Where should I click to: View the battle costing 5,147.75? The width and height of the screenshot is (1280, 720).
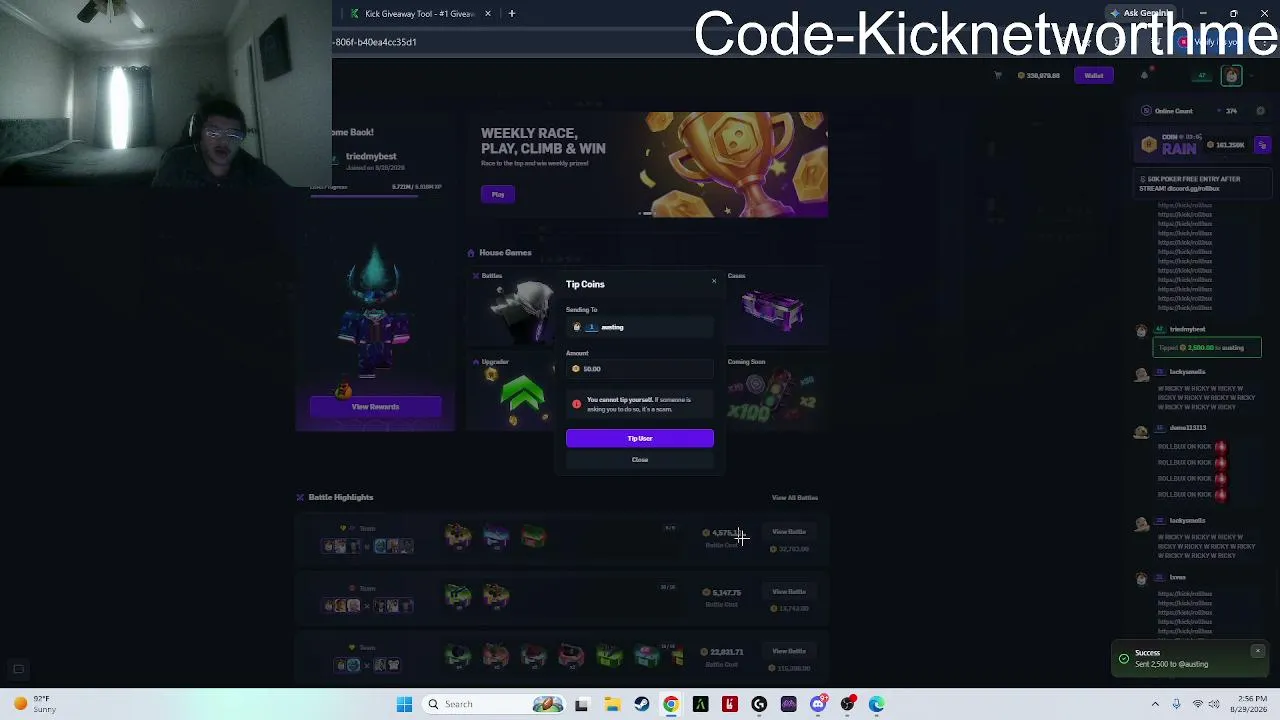[789, 592]
